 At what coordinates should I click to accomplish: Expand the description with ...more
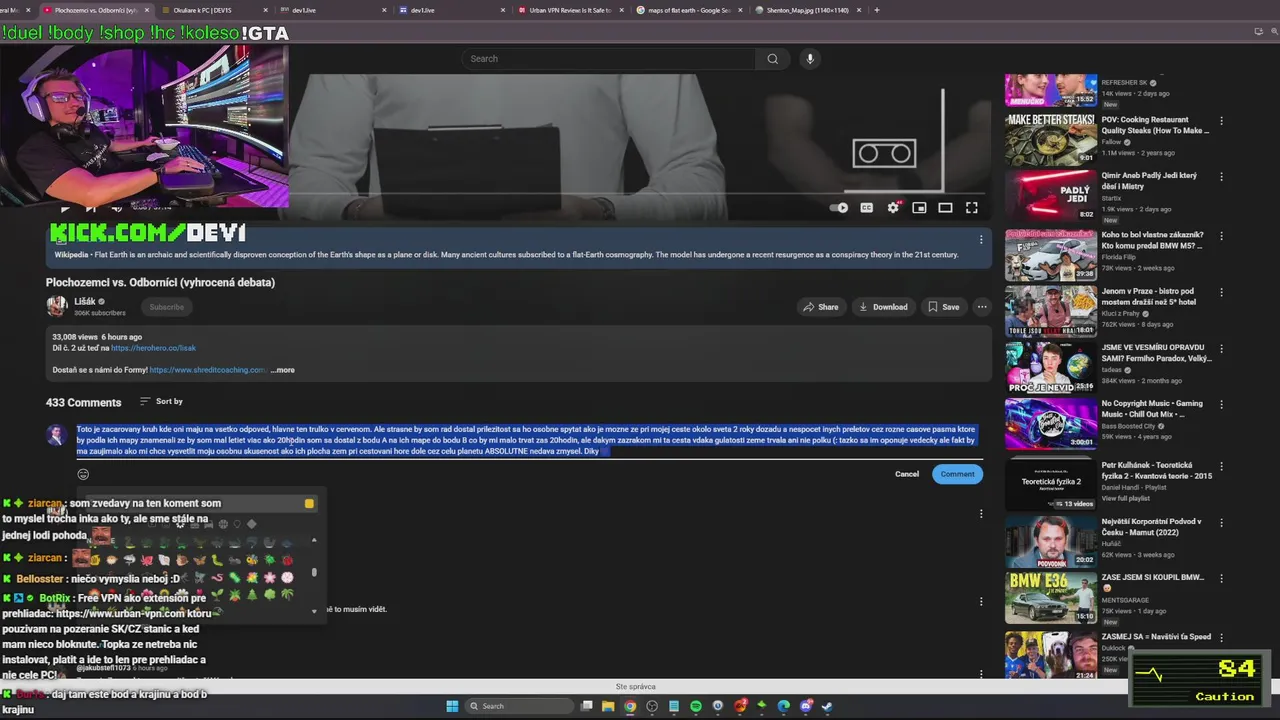tap(282, 370)
